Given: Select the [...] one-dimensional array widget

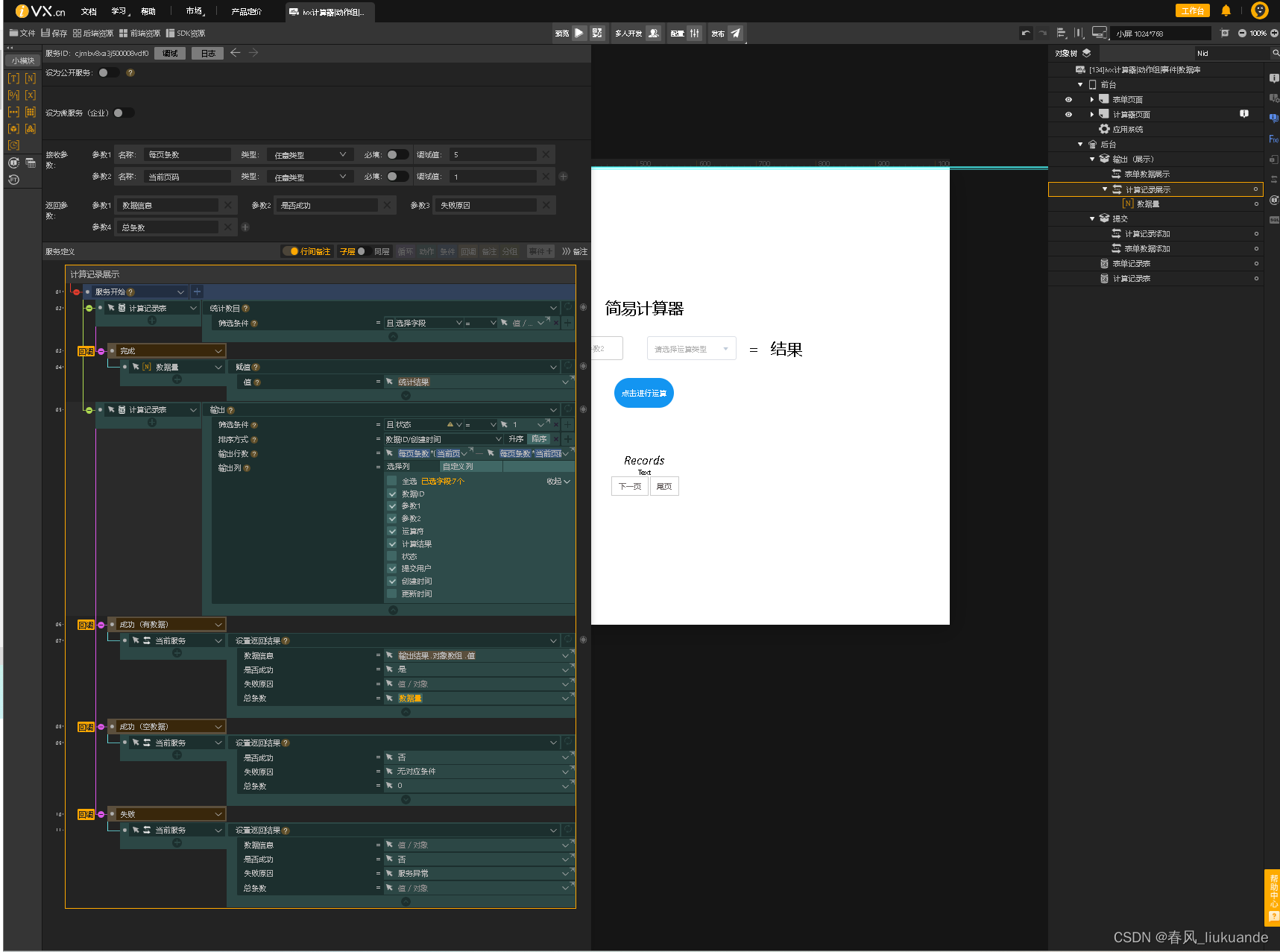Looking at the screenshot, I should click(13, 112).
